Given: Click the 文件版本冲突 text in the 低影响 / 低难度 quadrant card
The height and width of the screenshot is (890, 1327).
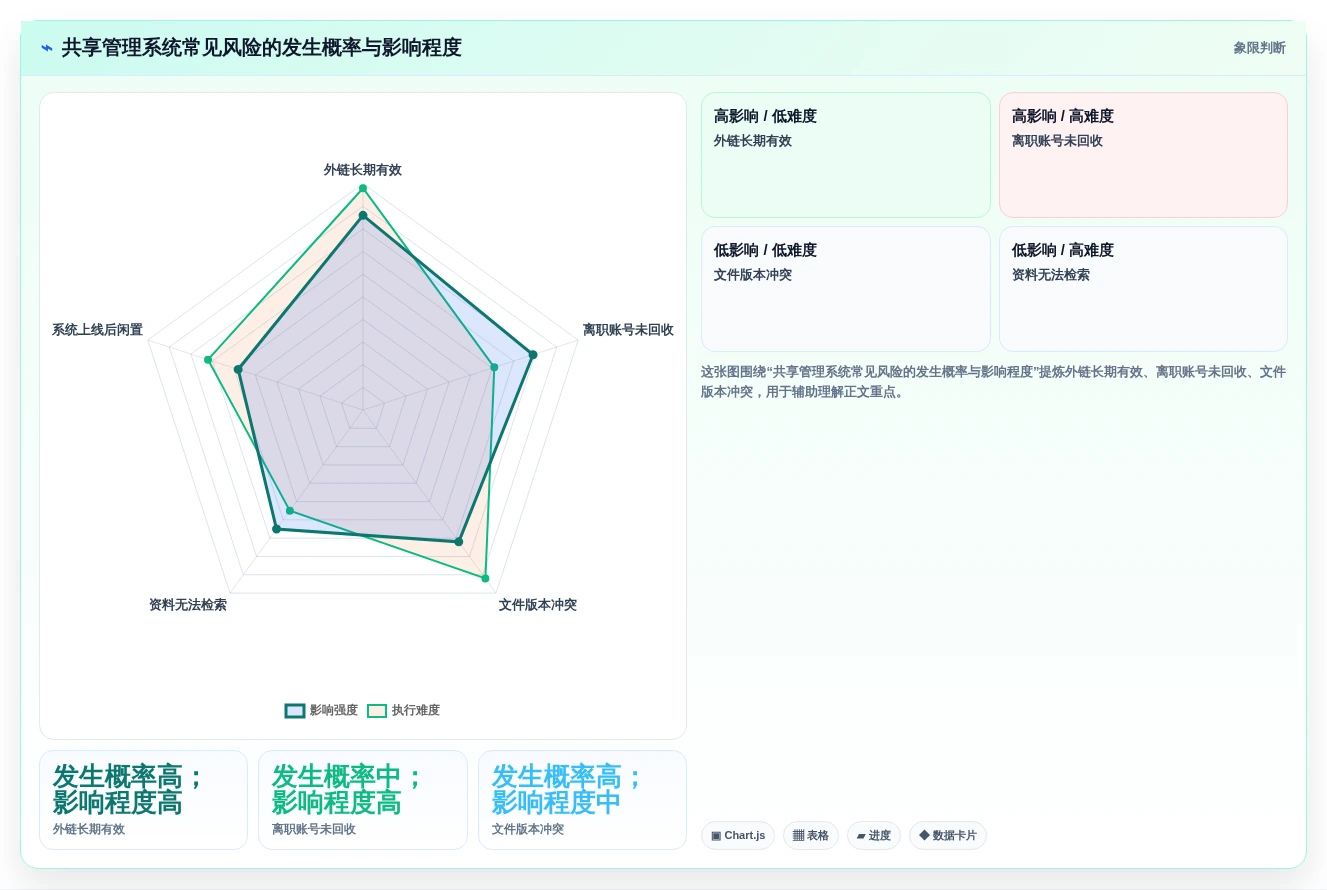Looking at the screenshot, I should (753, 276).
